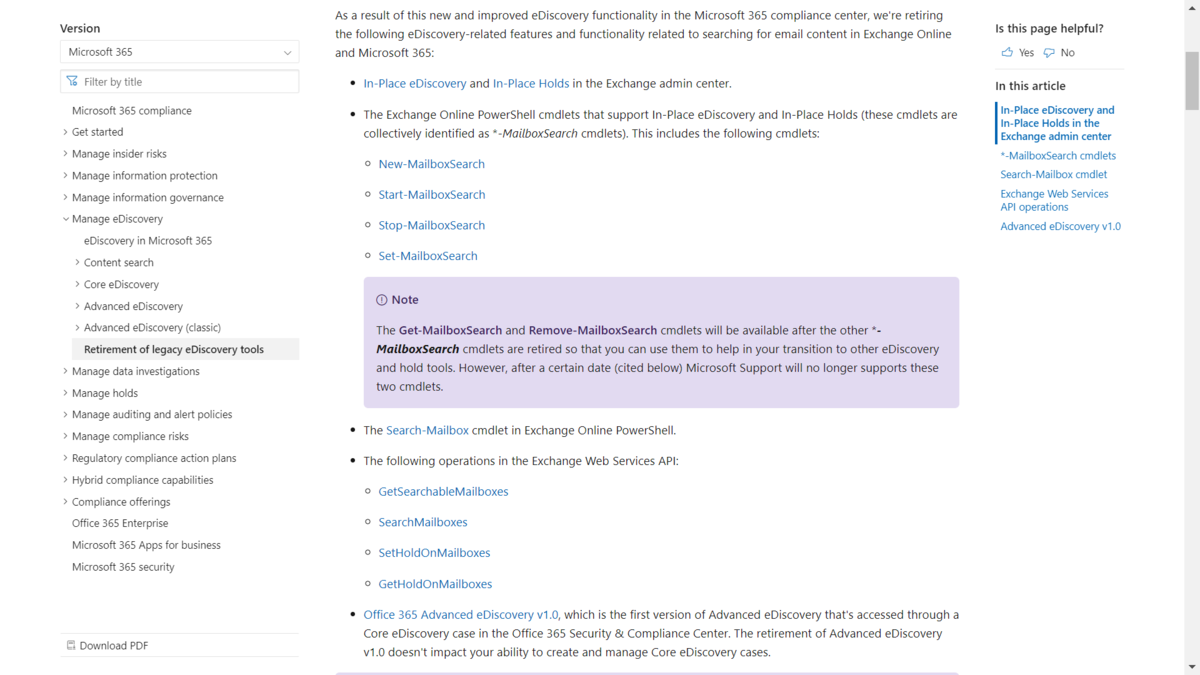Screen dimensions: 1200x675
Task: Select Retirement of legacy eDiscovery tools
Action: 174,349
